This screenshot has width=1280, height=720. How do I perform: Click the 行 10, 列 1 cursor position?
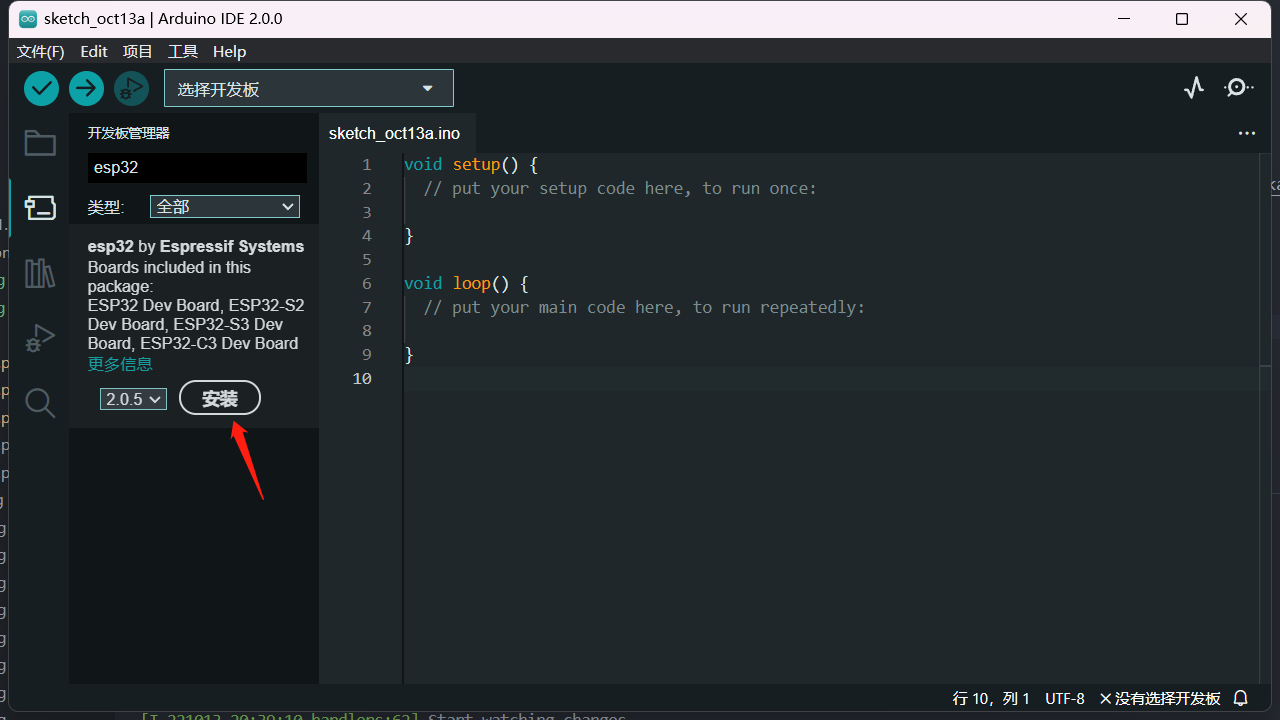tap(991, 698)
